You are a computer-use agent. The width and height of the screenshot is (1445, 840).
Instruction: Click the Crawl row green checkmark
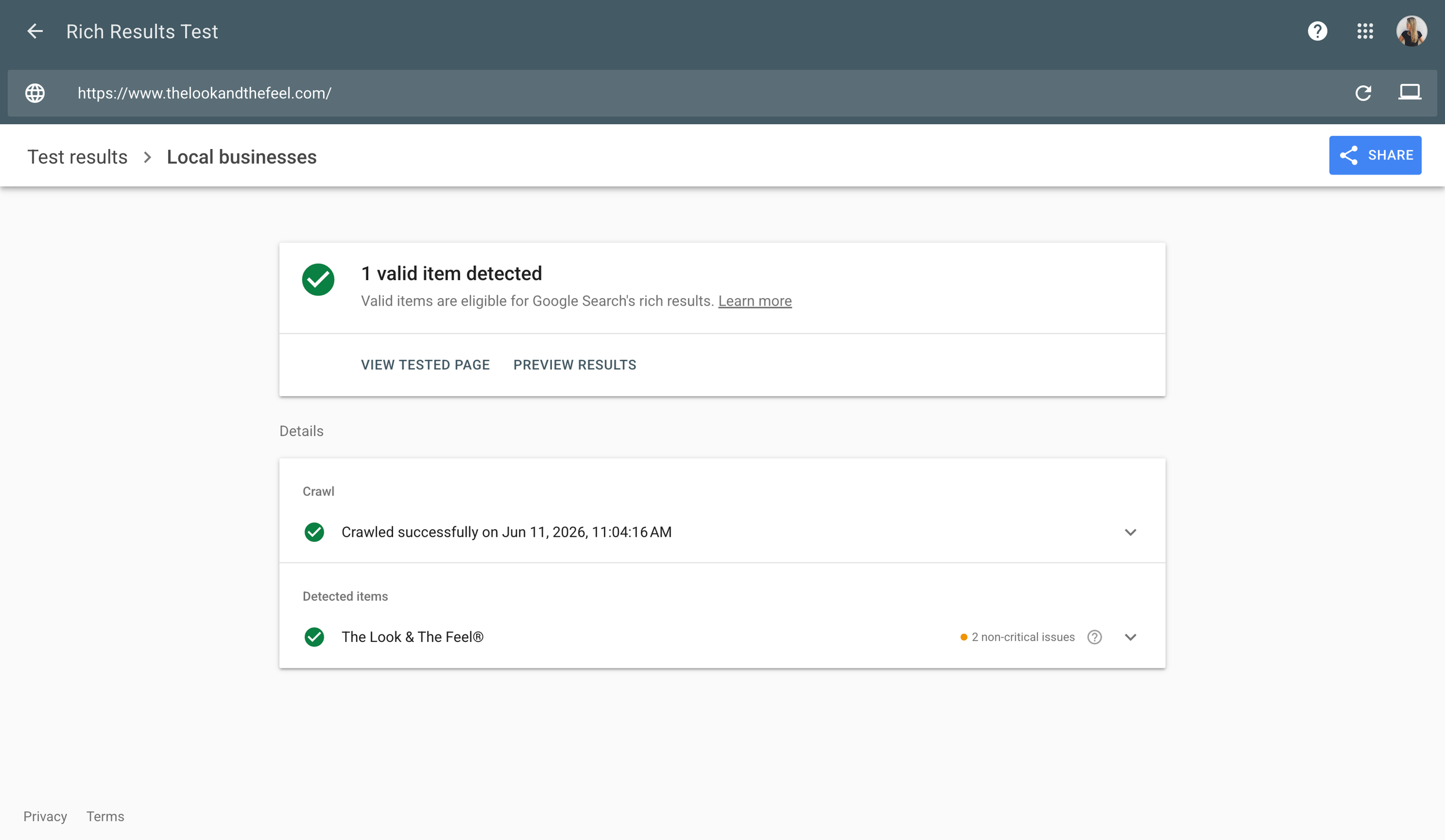point(314,532)
